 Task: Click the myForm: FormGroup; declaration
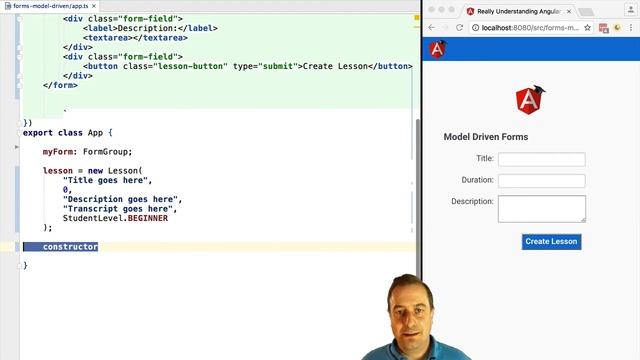click(x=87, y=152)
